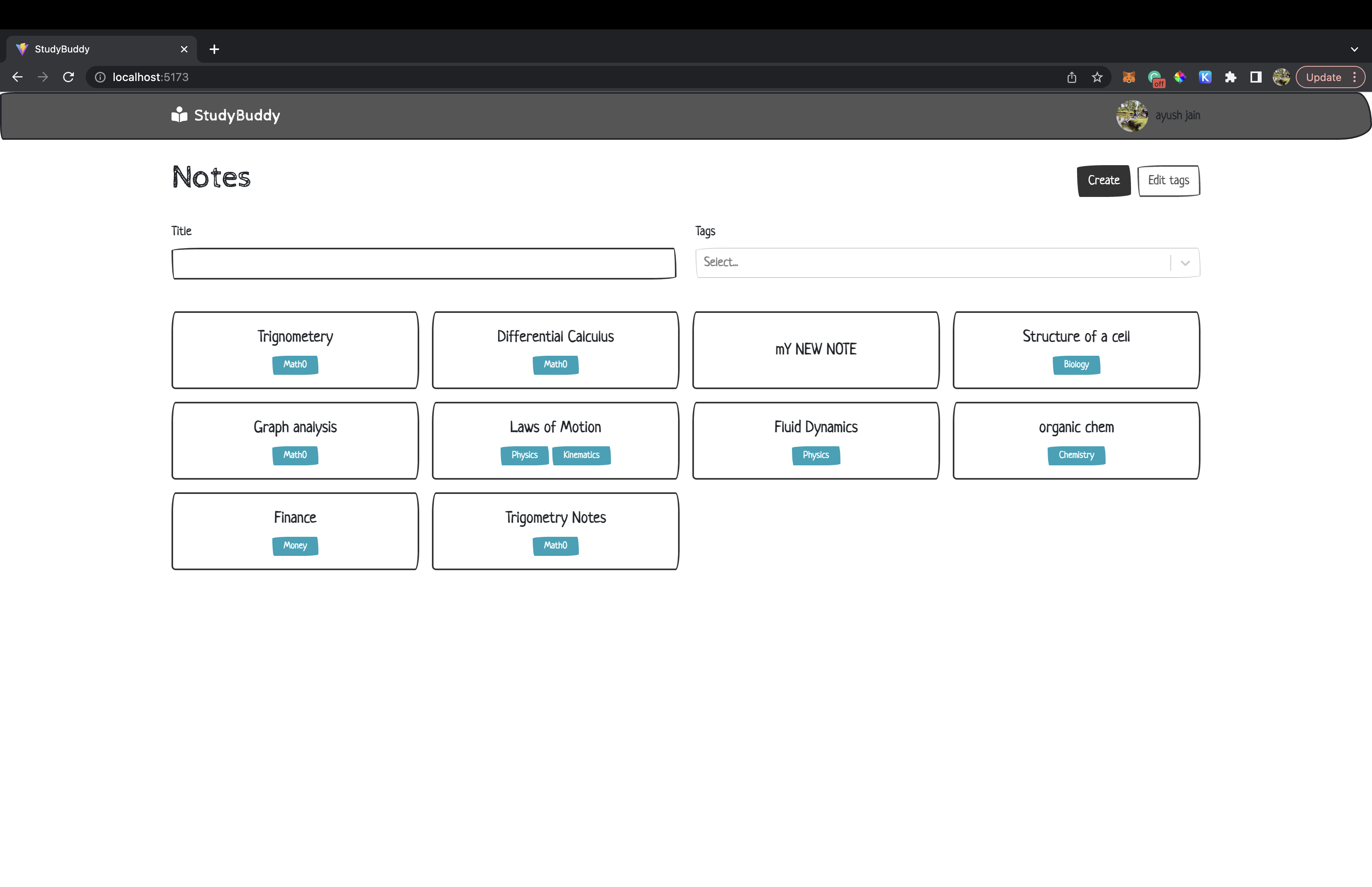This screenshot has height=887, width=1372.
Task: Click the Edit tags button
Action: tap(1168, 181)
